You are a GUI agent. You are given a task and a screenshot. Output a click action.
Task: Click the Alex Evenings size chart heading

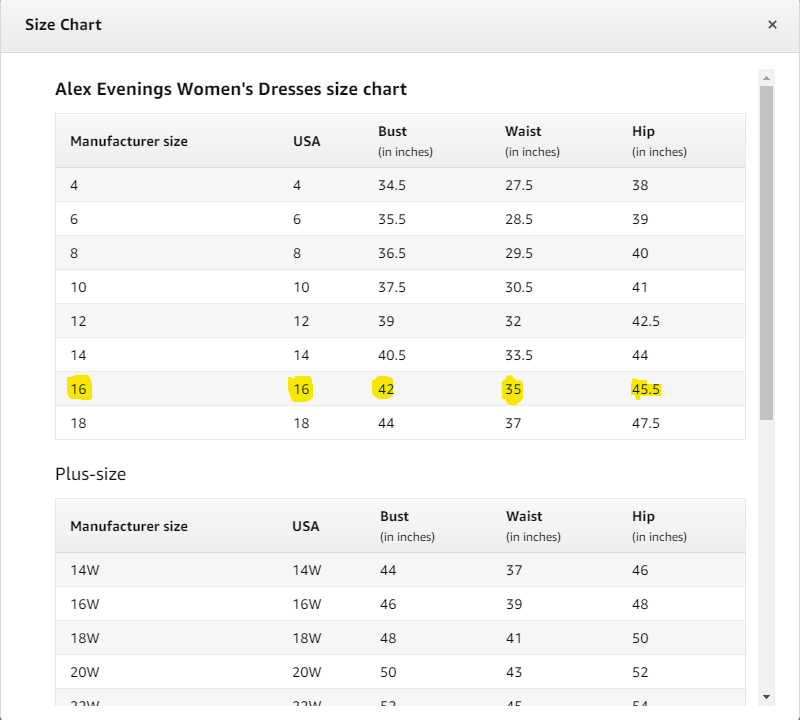click(231, 89)
